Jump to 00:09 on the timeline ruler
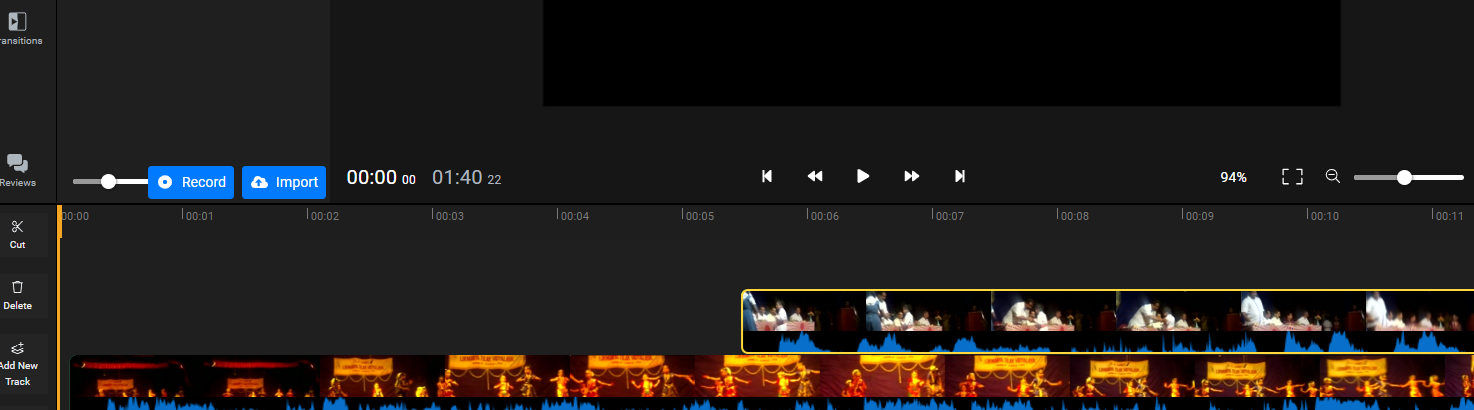This screenshot has width=1474, height=410. point(1198,215)
